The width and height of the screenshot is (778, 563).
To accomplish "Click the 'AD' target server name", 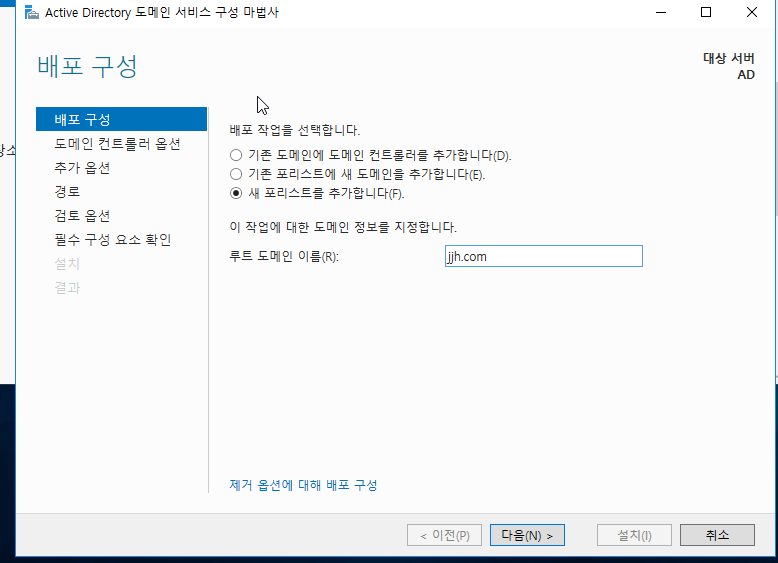I will click(x=746, y=75).
